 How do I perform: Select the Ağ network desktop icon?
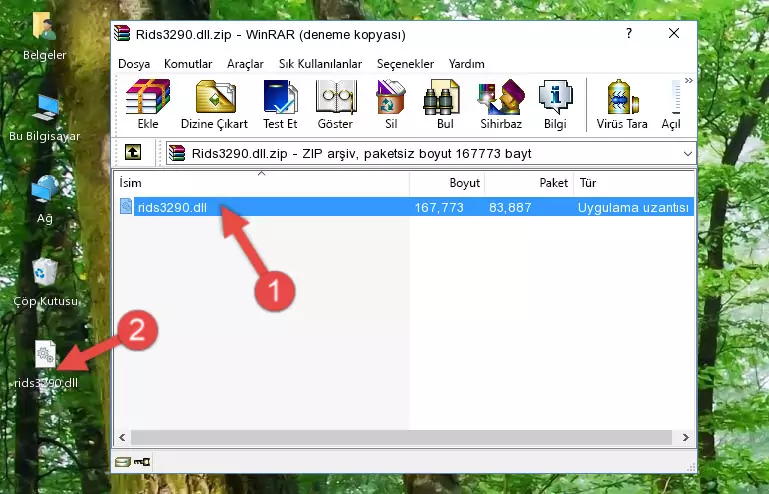45,200
